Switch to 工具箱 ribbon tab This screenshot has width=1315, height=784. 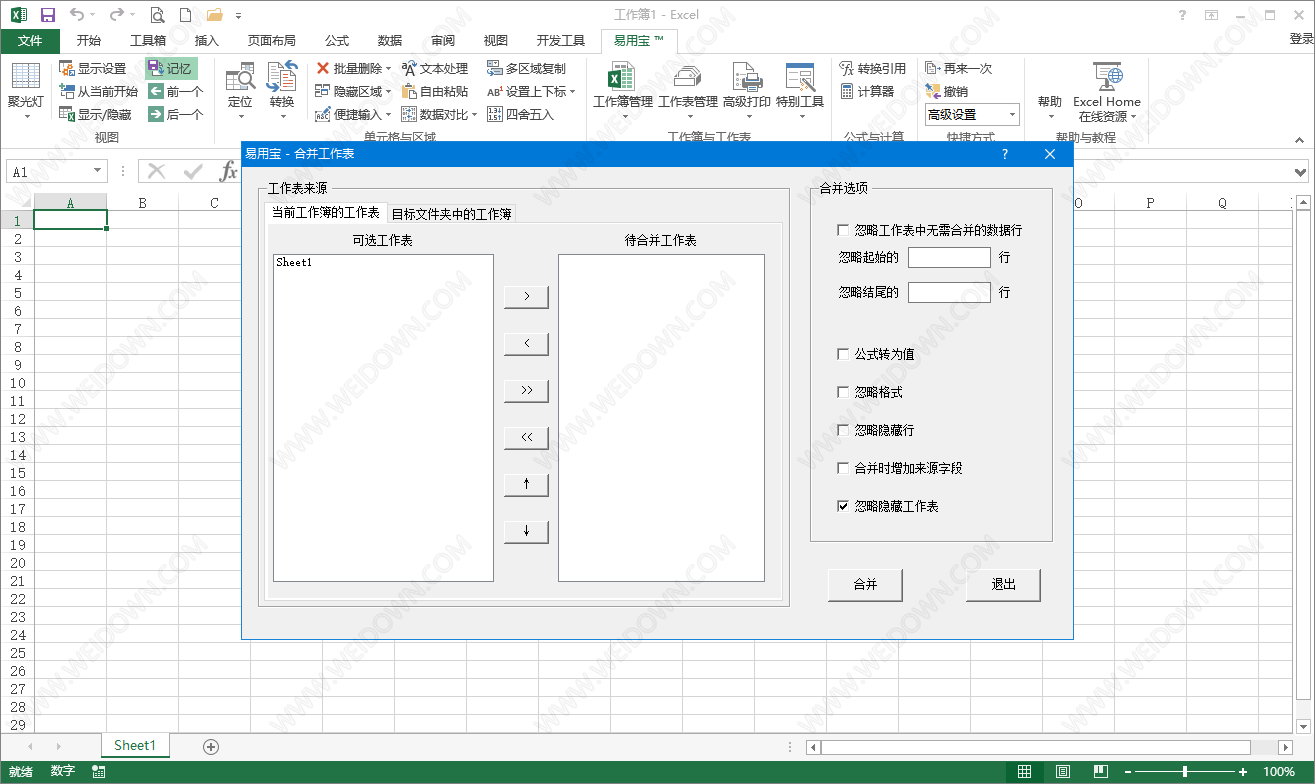(x=148, y=41)
